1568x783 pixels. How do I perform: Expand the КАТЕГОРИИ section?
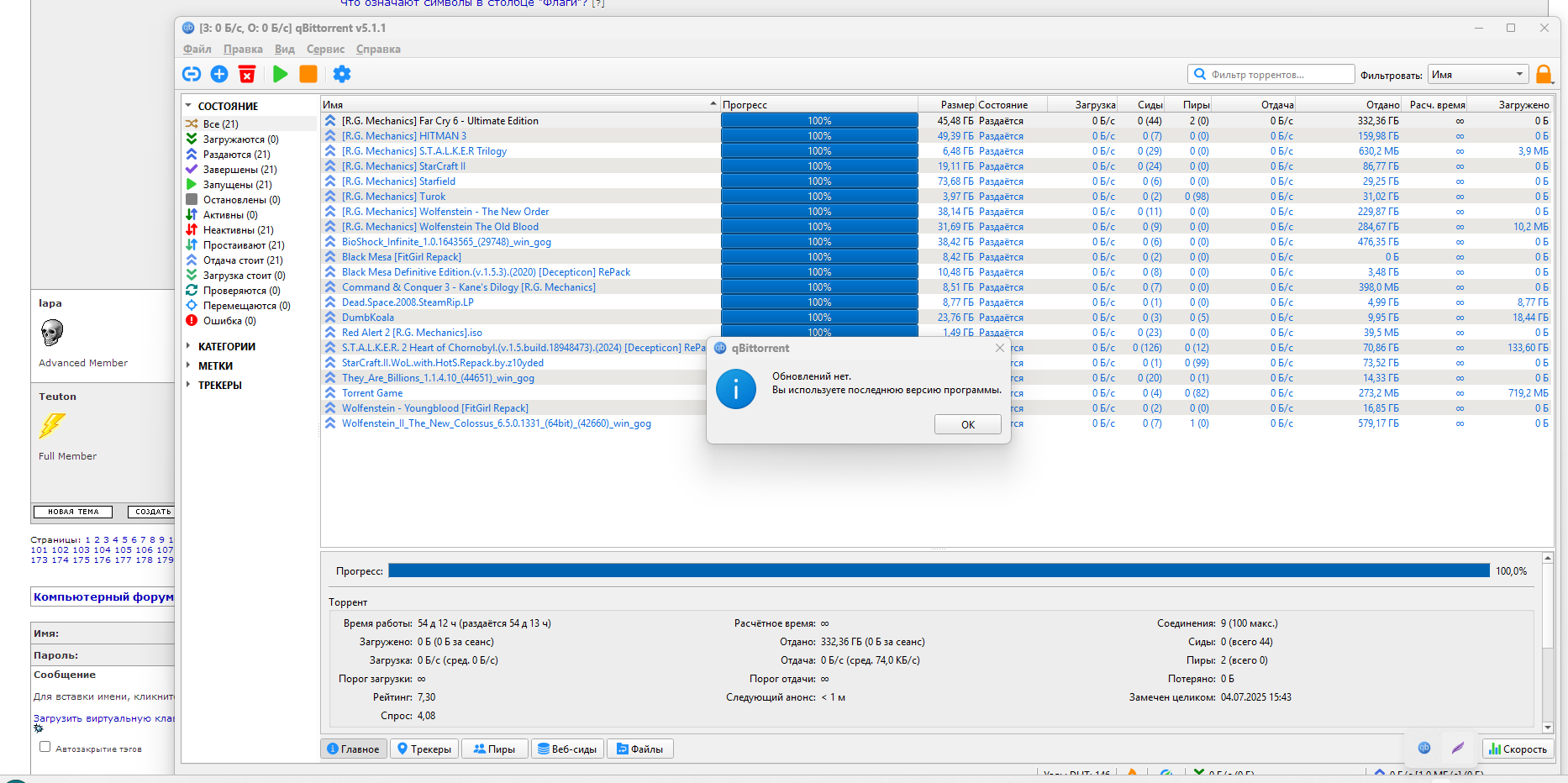click(188, 346)
